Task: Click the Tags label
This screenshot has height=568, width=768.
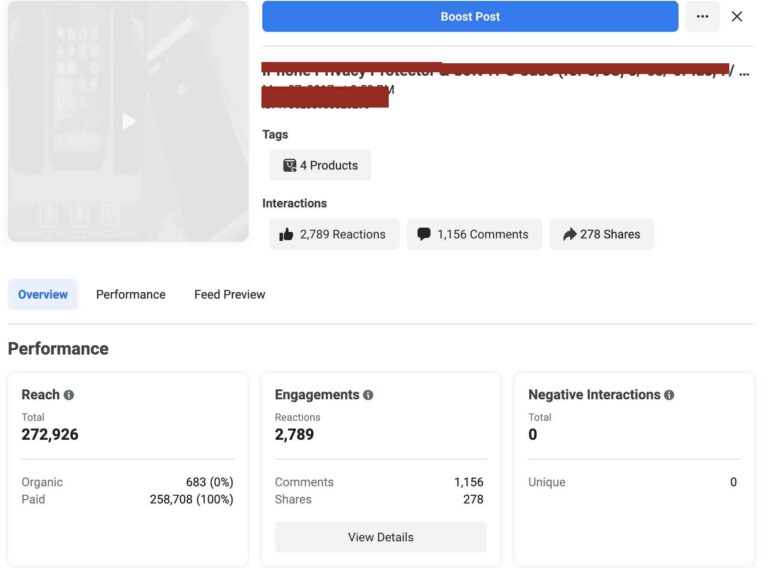Action: 275,134
